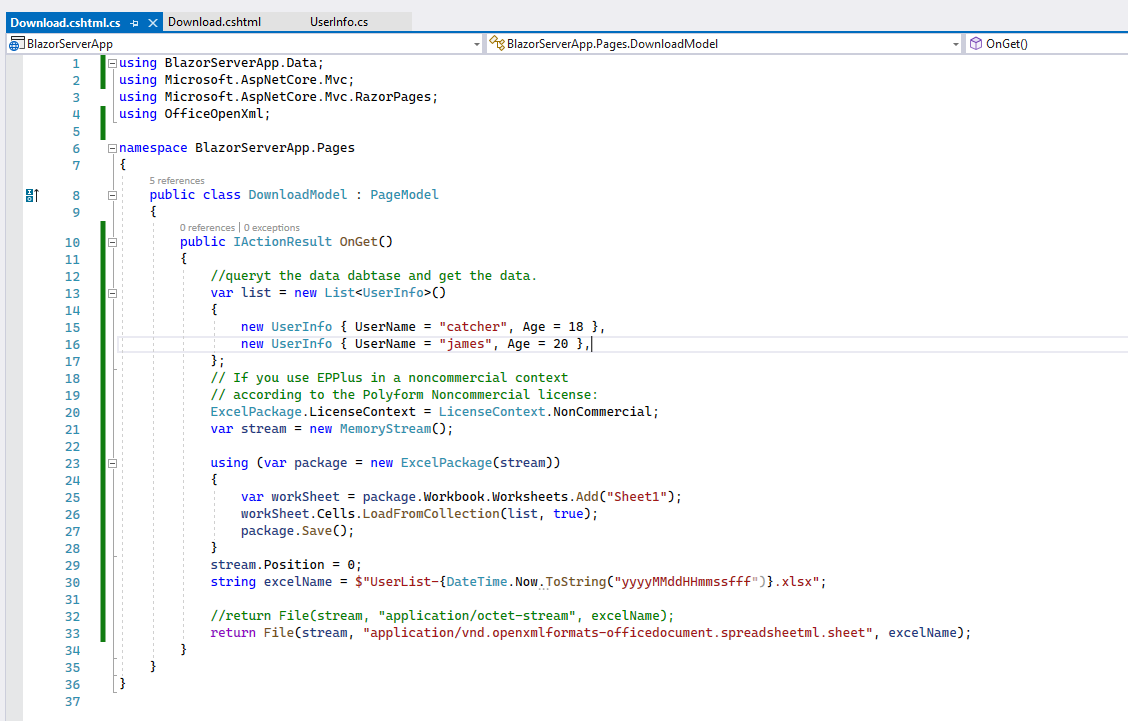Screen dimensions: 1128x721
Task: Click MemoryStream on line 21
Action: (x=386, y=429)
